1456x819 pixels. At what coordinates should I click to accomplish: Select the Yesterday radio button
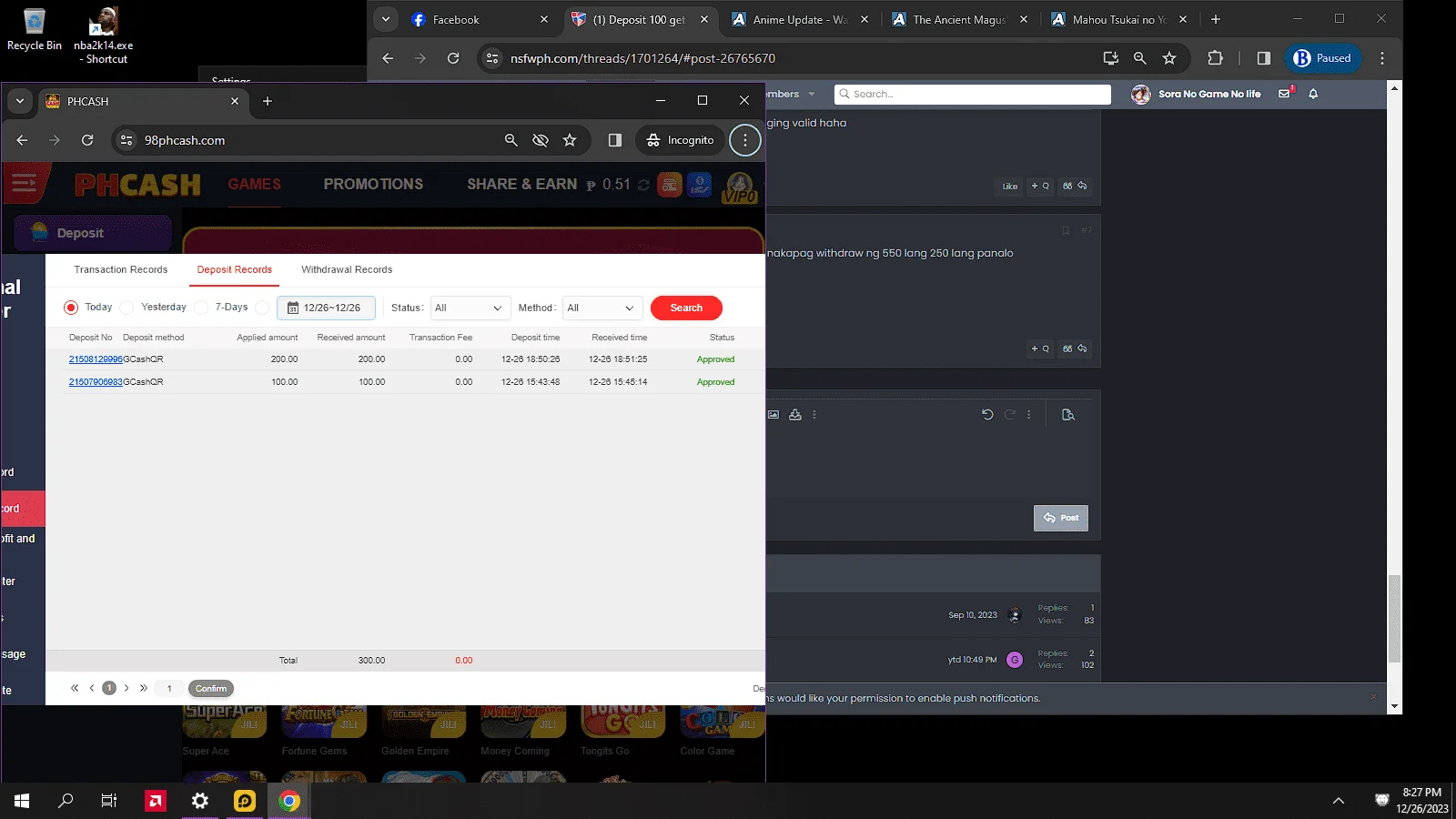click(x=127, y=308)
